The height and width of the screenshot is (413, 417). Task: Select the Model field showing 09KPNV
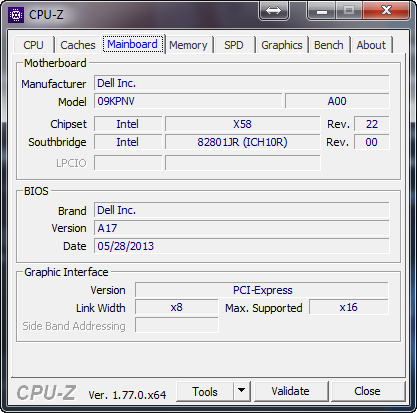(x=188, y=101)
